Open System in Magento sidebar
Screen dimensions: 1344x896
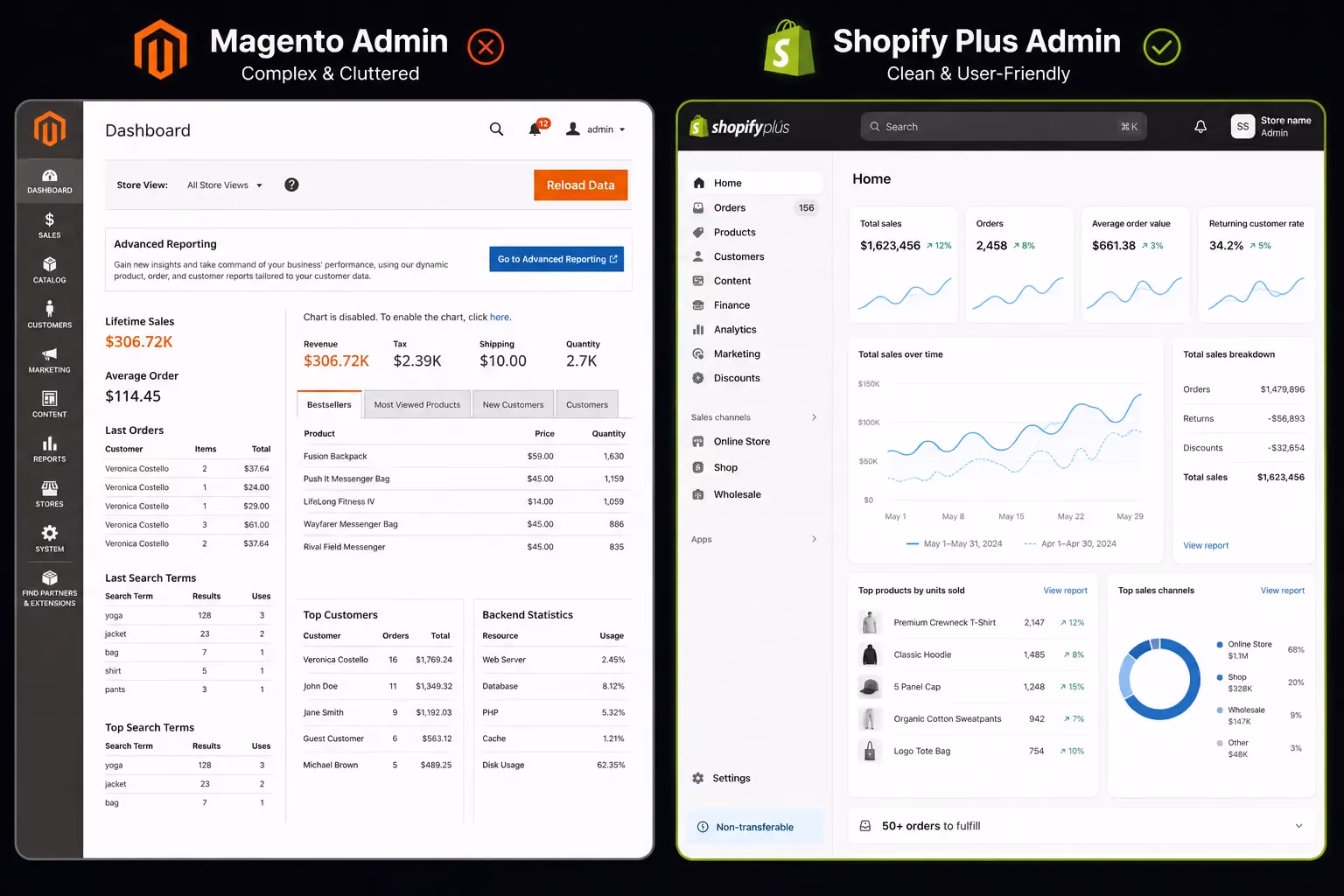(50, 539)
